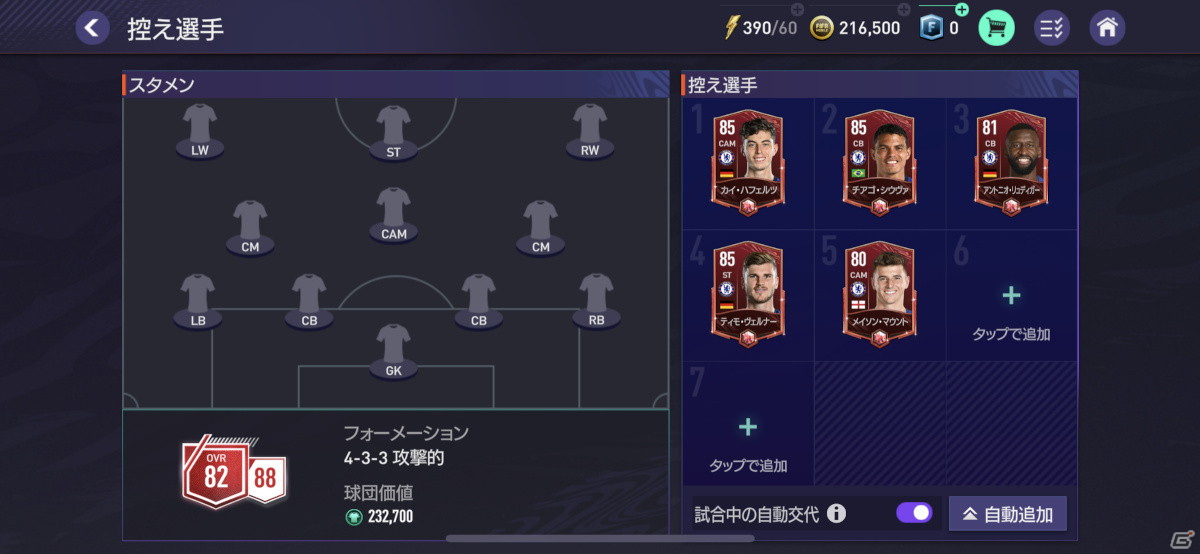
Task: Choose the empty ST position shirt
Action: [394, 132]
